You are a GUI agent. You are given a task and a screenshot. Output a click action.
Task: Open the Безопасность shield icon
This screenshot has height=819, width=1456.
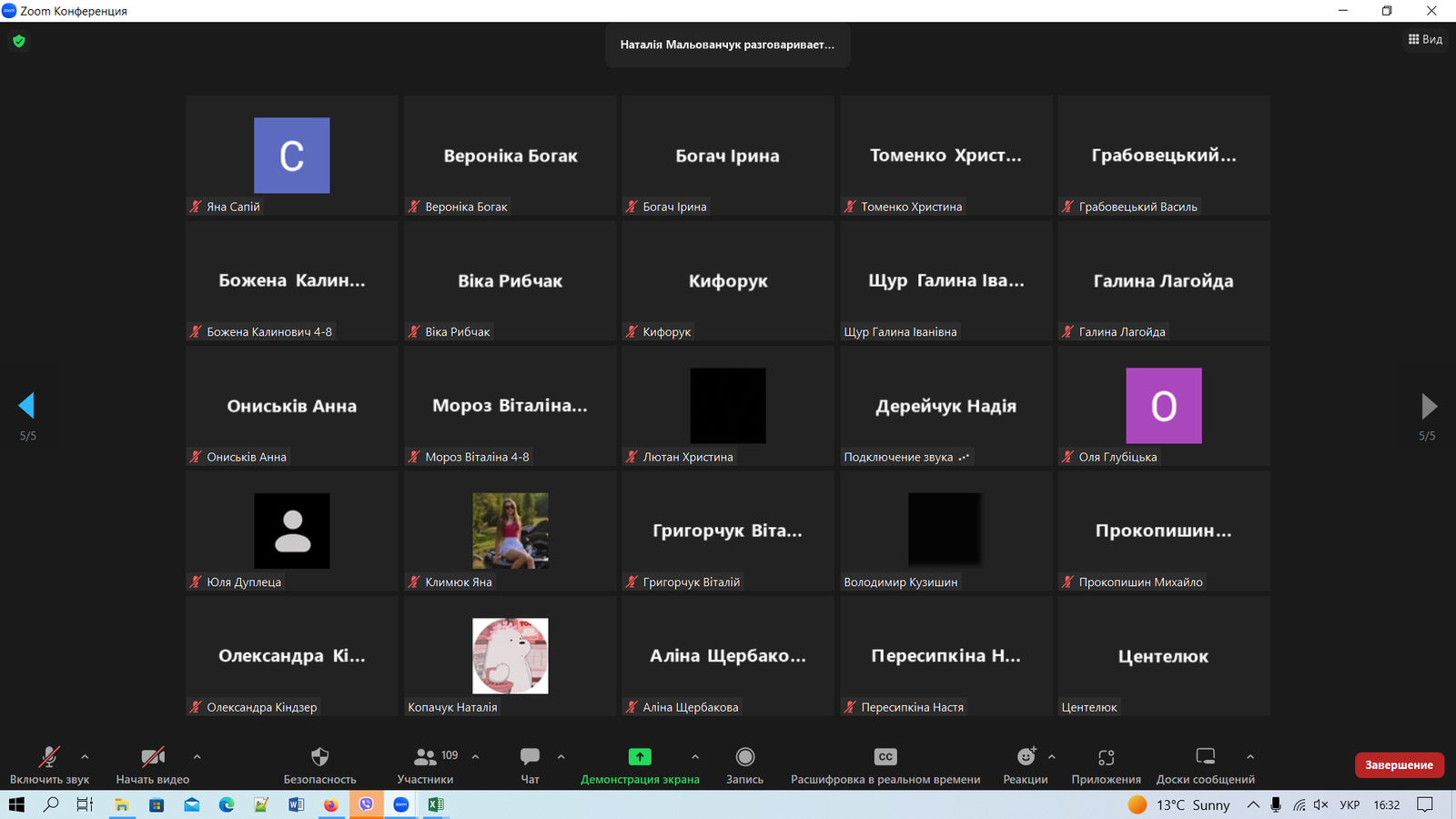tap(319, 757)
